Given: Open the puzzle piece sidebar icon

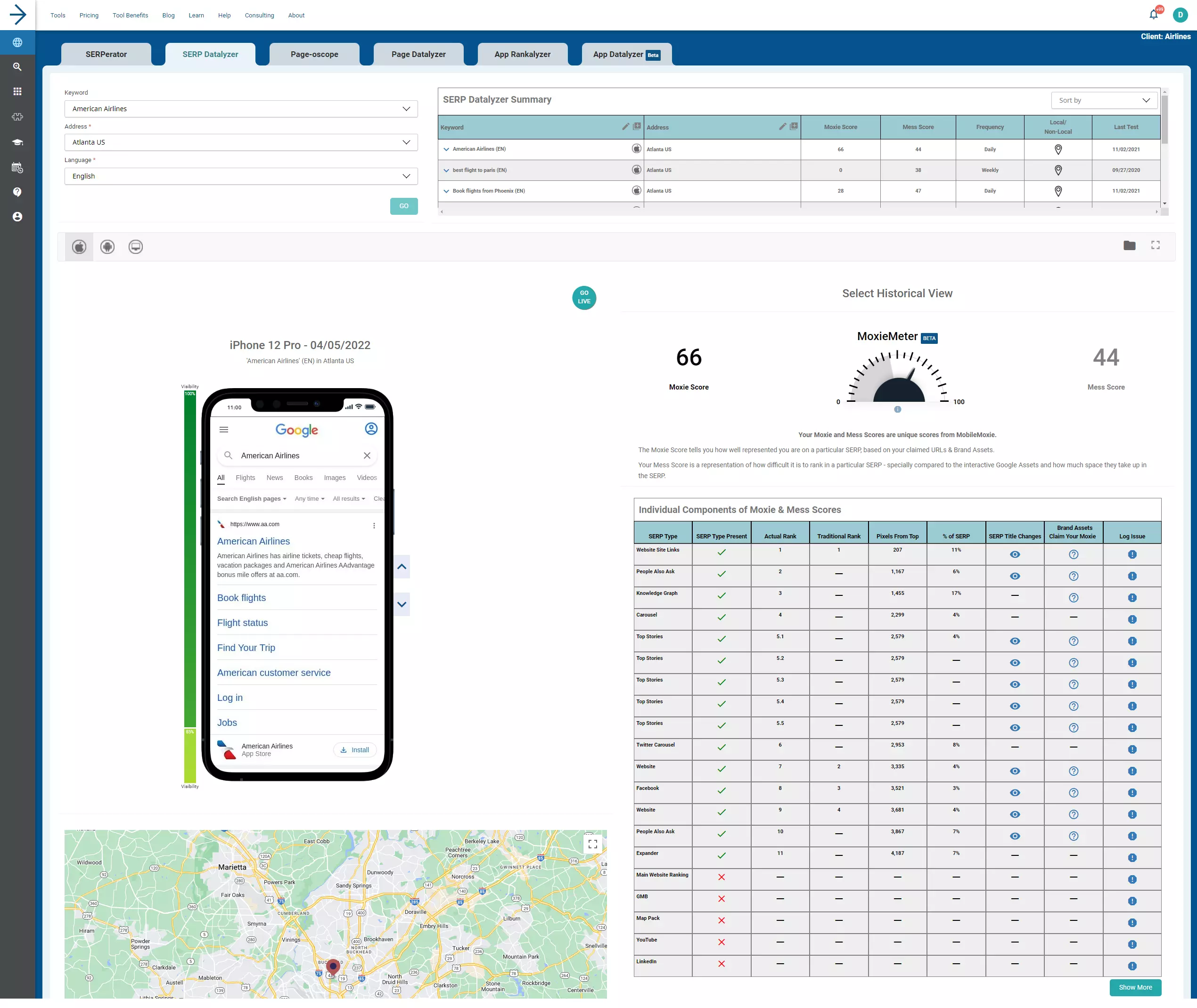Looking at the screenshot, I should pos(18,116).
